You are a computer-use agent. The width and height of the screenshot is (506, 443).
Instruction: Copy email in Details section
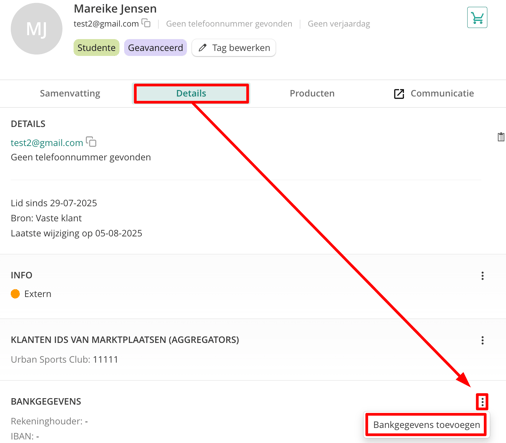coord(91,142)
